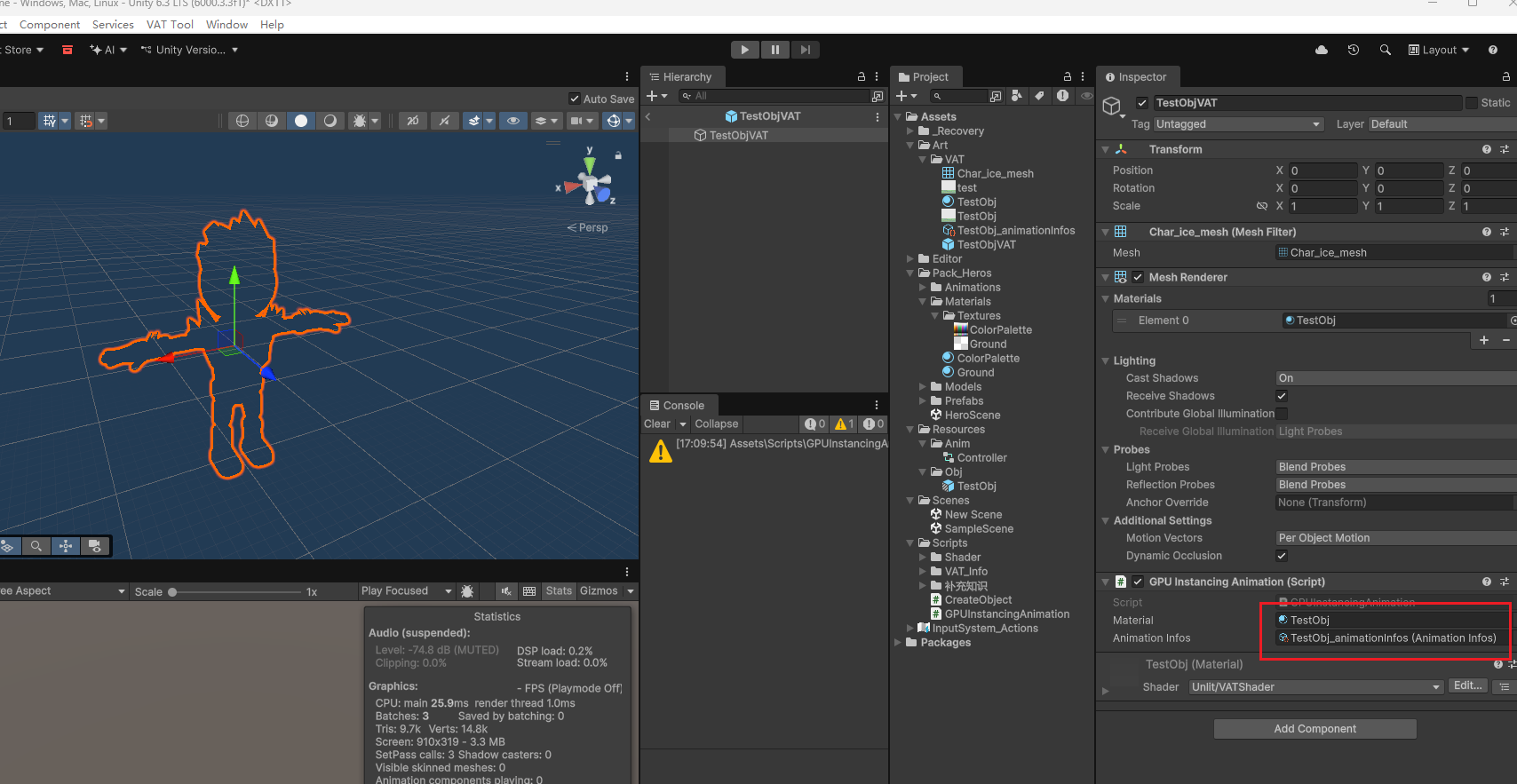Click the Hierarchy panel lock icon
The height and width of the screenshot is (784, 1517).
tap(861, 77)
